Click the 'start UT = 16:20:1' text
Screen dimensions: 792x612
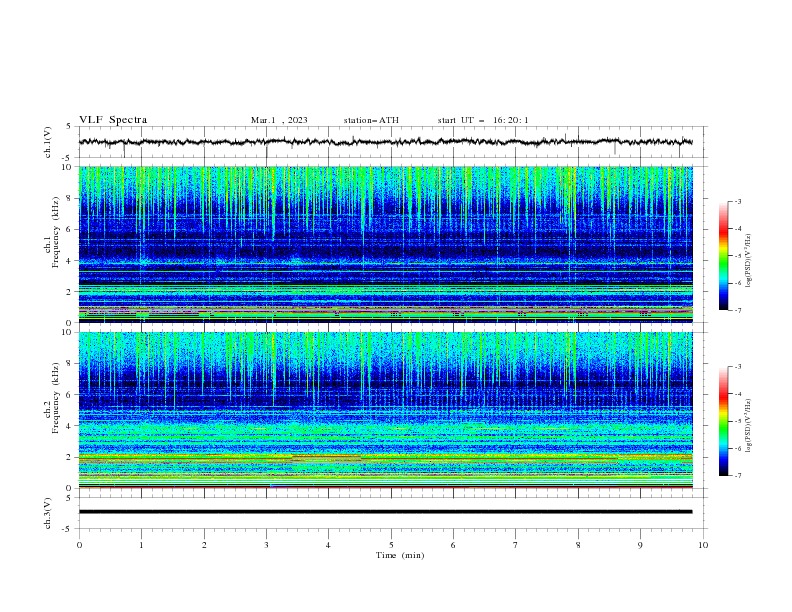point(482,120)
